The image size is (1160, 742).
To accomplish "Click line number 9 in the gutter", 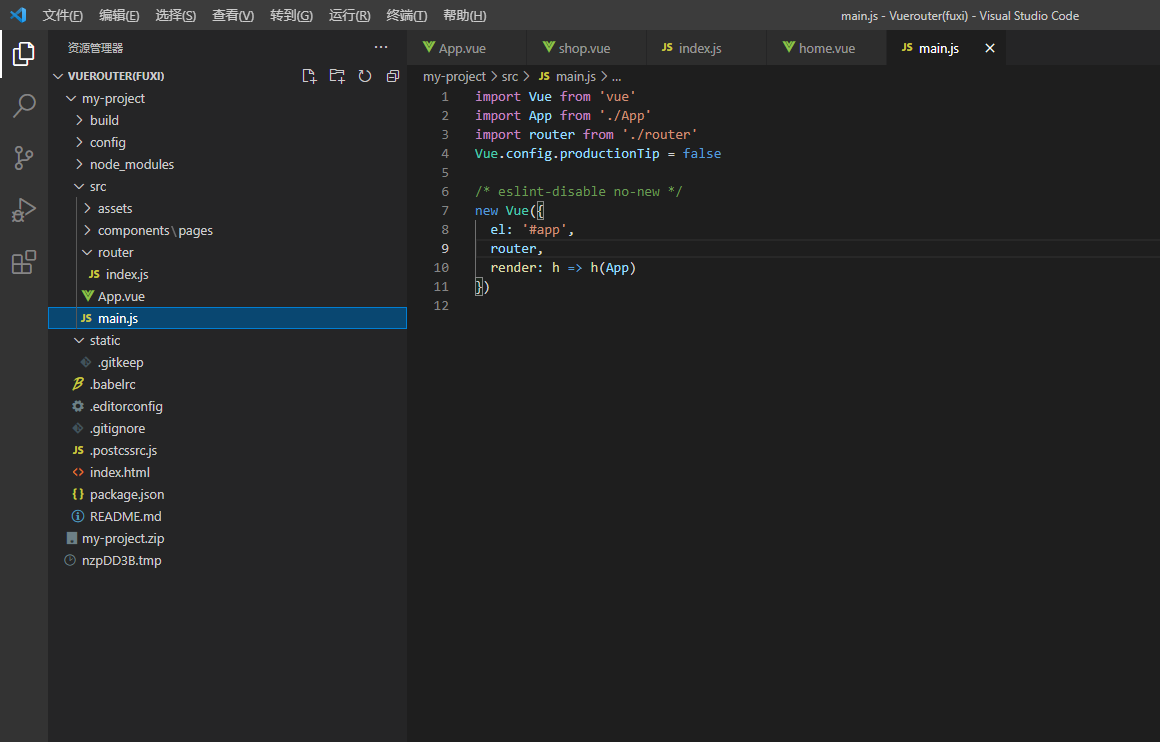I will 445,249.
